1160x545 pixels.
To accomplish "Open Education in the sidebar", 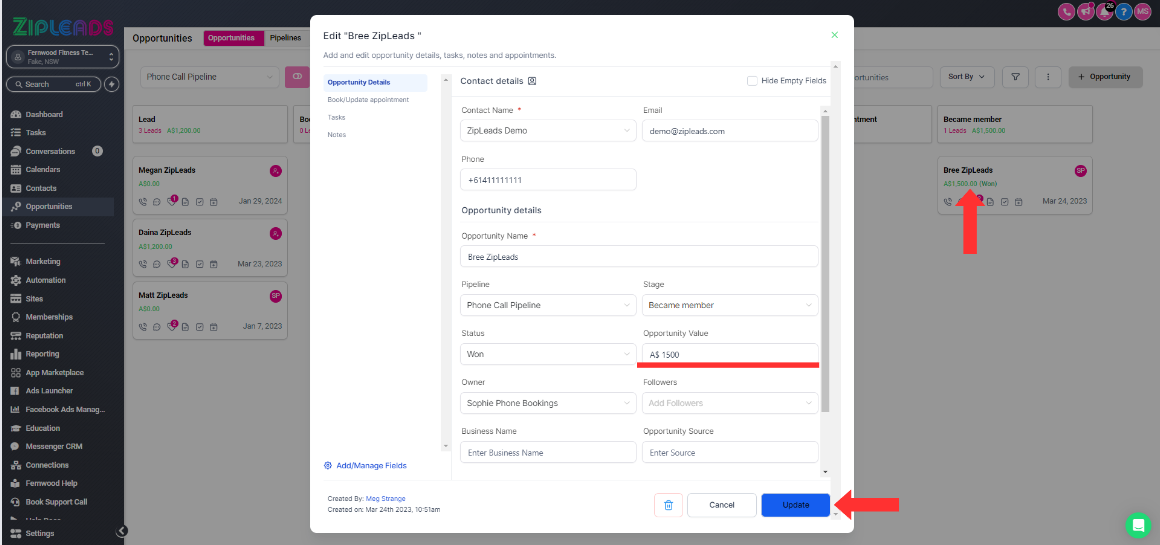I will coord(42,428).
